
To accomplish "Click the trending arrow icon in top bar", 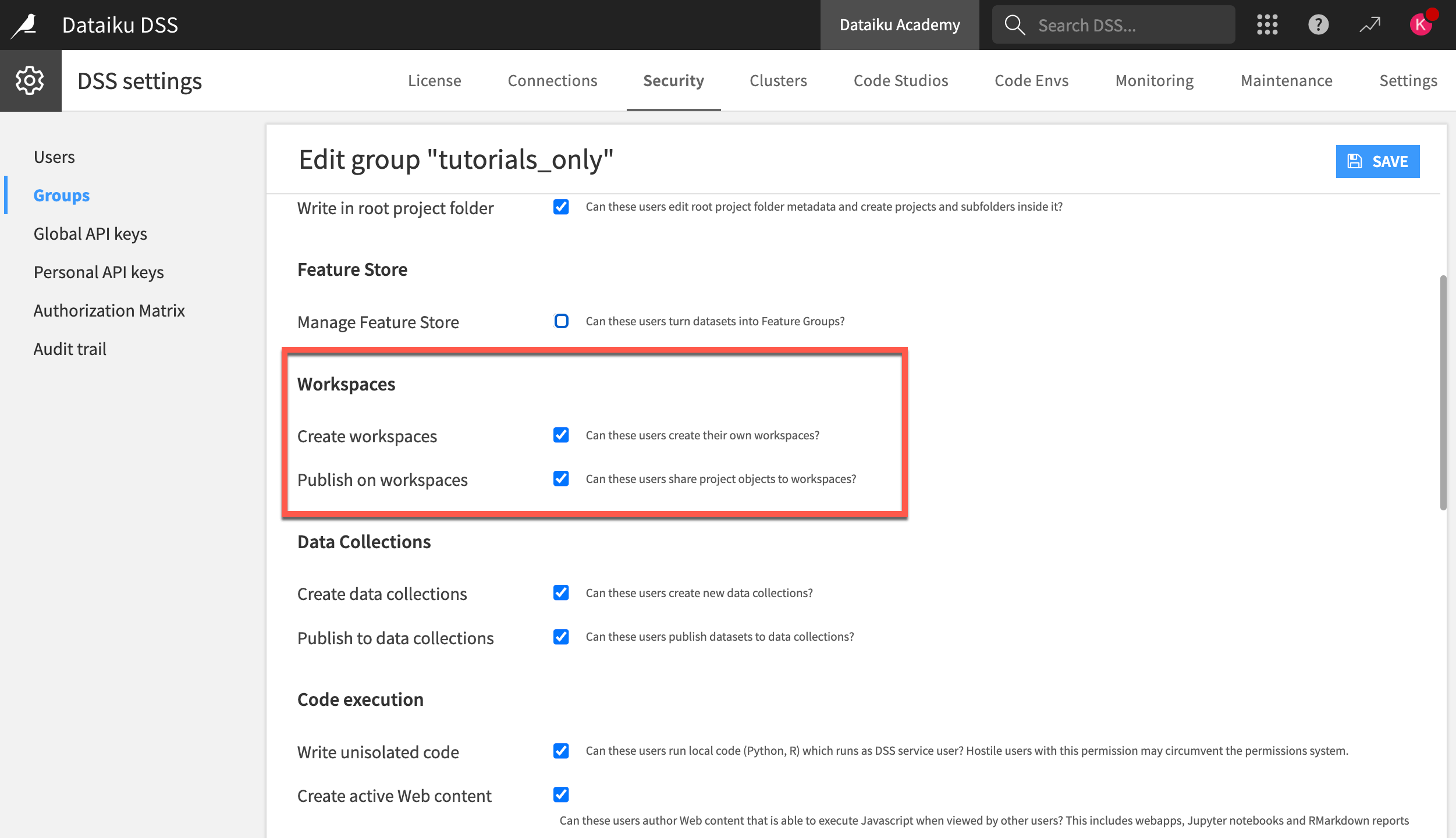I will click(1369, 24).
